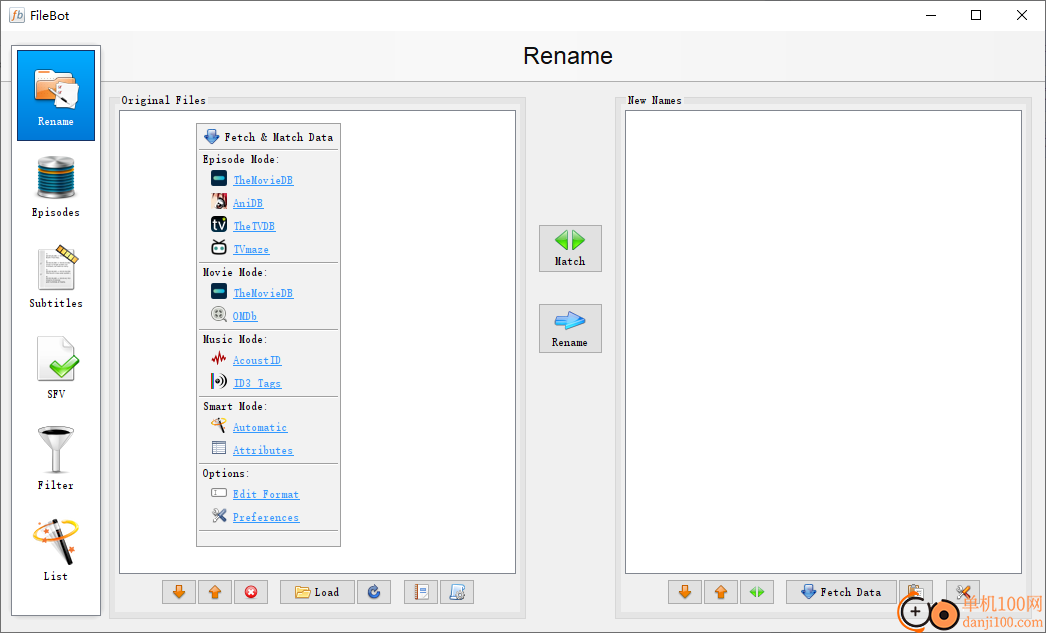Screen dimensions: 1046x633
Task: Select OMDb for movie matching
Action: (x=245, y=315)
